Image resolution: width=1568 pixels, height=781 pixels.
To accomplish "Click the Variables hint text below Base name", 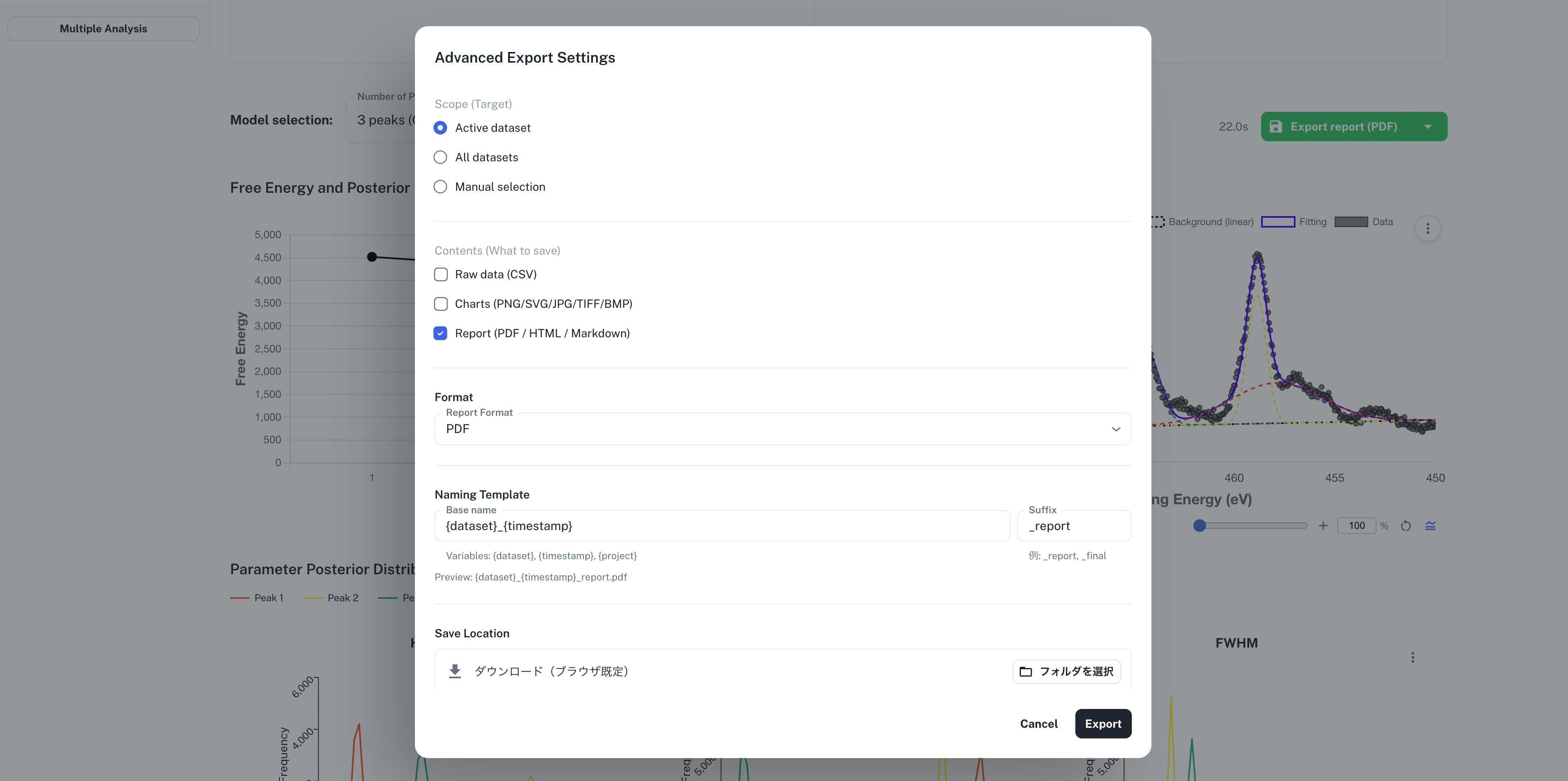I will pos(541,556).
